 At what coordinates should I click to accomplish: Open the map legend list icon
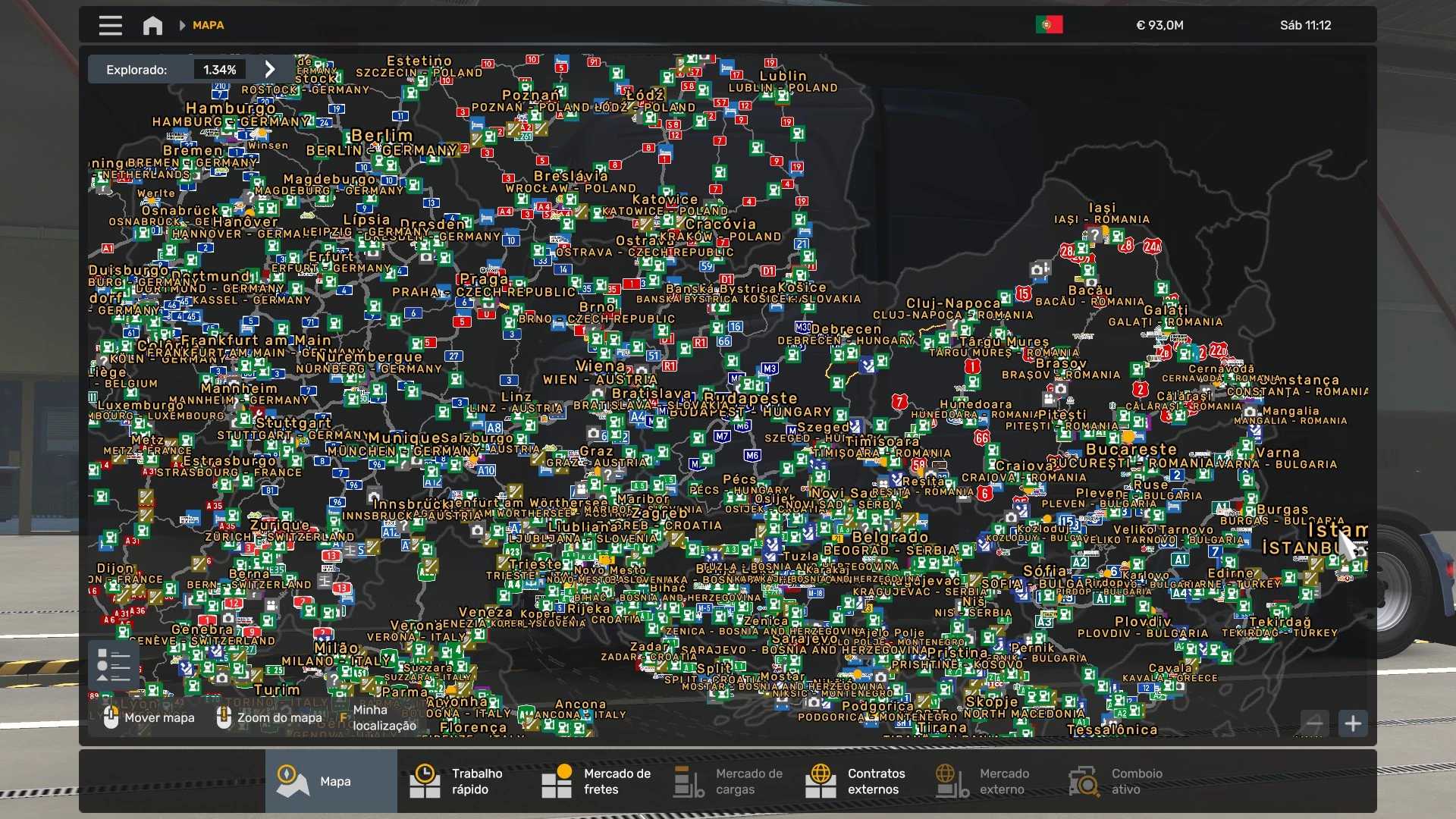pos(114,666)
